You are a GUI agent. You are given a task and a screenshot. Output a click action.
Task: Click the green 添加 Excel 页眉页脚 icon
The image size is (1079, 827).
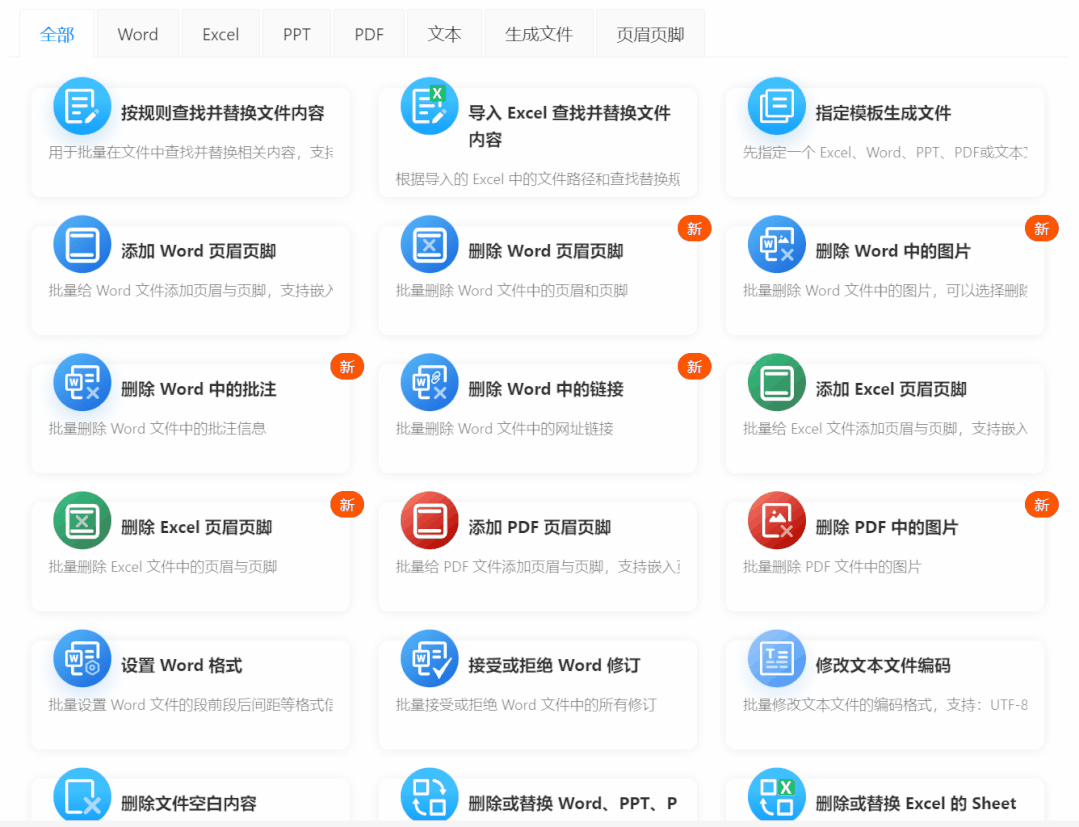coord(776,382)
